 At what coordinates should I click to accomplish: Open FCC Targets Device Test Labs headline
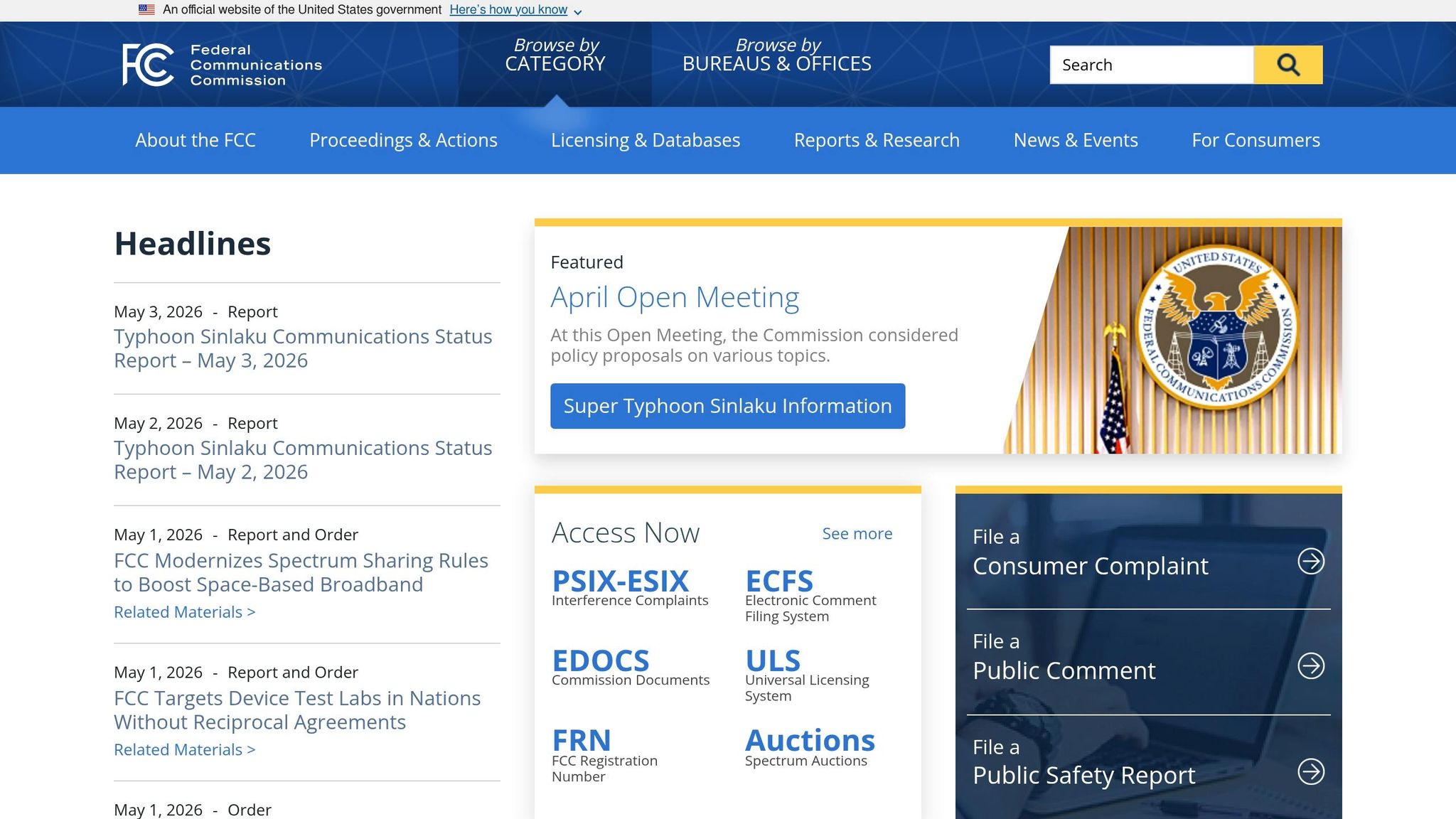(297, 710)
